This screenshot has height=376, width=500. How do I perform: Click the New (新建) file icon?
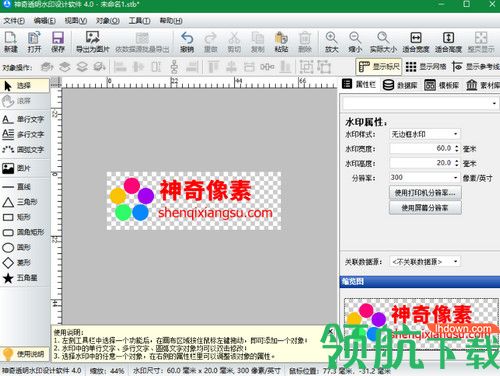(11, 42)
